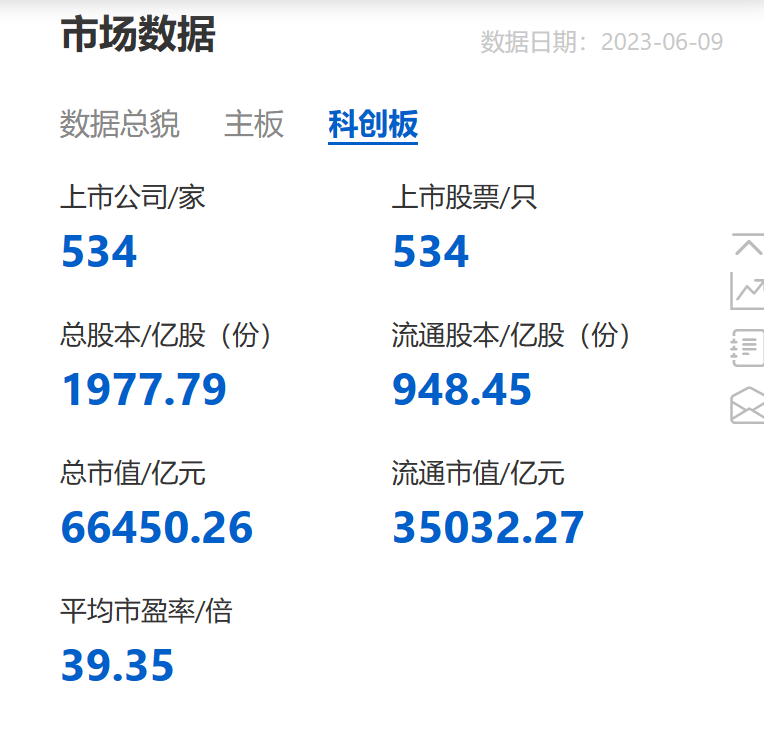The width and height of the screenshot is (764, 753).
Task: Click the 上市公司/家 label
Action: [x=133, y=198]
